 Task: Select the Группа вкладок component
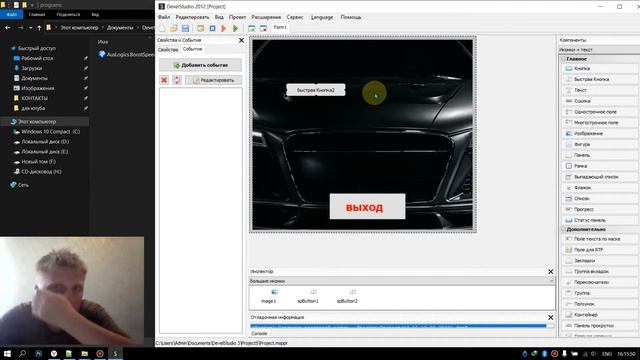point(600,271)
